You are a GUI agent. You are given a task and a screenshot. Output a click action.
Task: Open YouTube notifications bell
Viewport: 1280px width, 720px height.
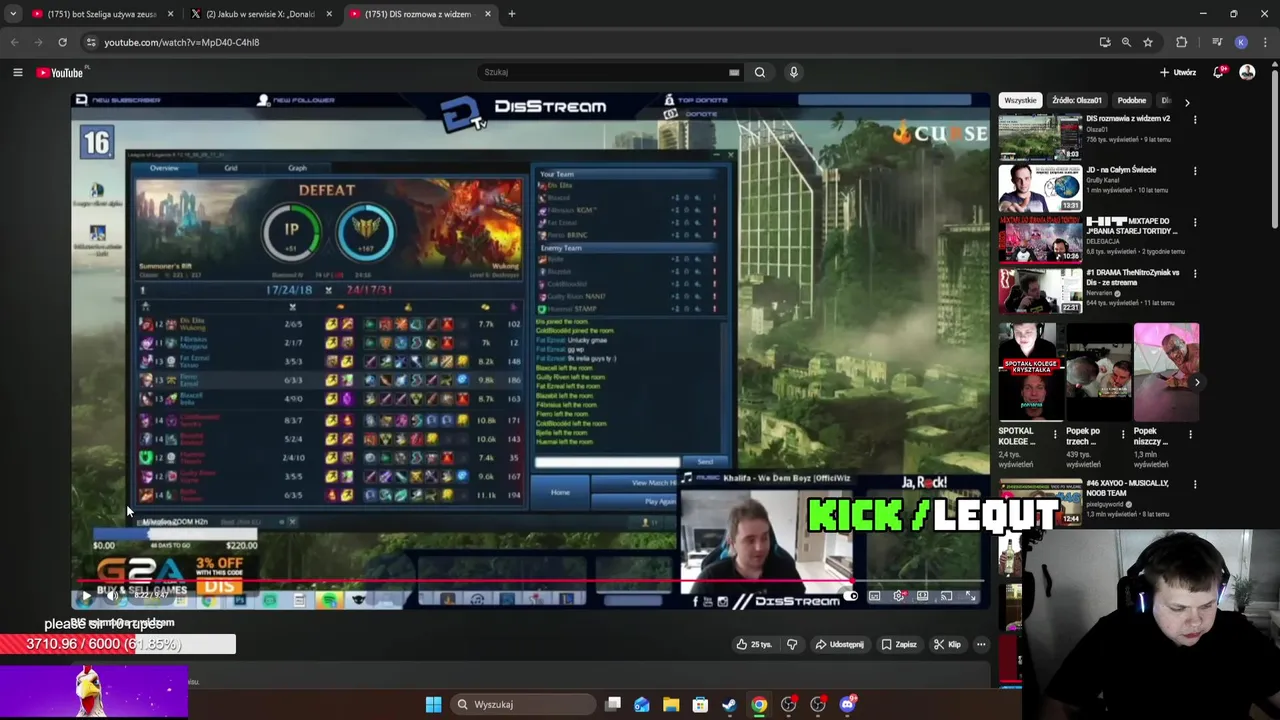pos(1218,72)
